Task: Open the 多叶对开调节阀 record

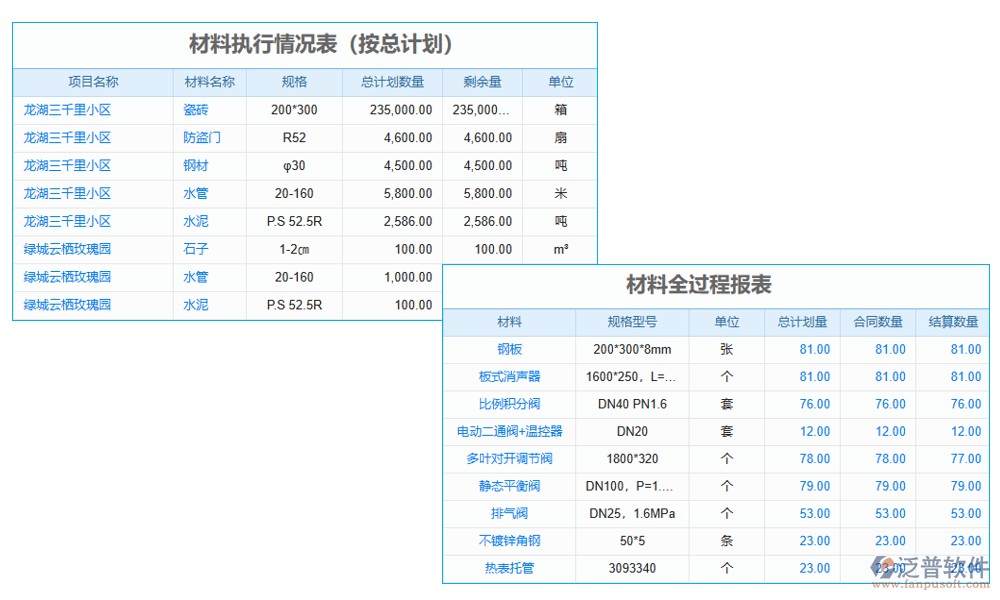Action: point(512,458)
